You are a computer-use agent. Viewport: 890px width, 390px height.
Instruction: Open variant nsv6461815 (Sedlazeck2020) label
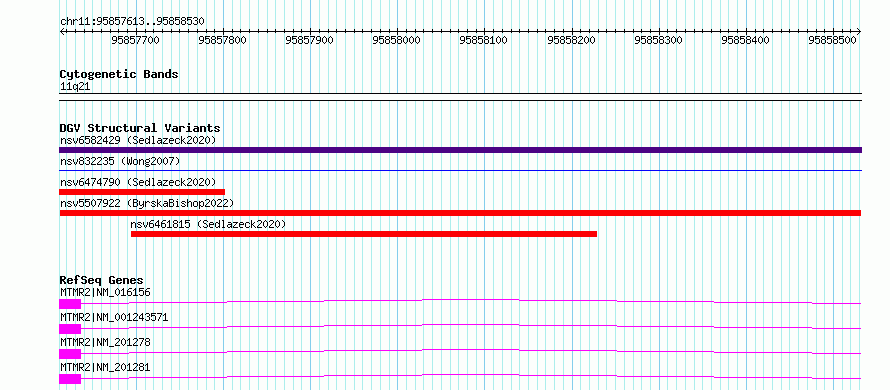[208, 224]
